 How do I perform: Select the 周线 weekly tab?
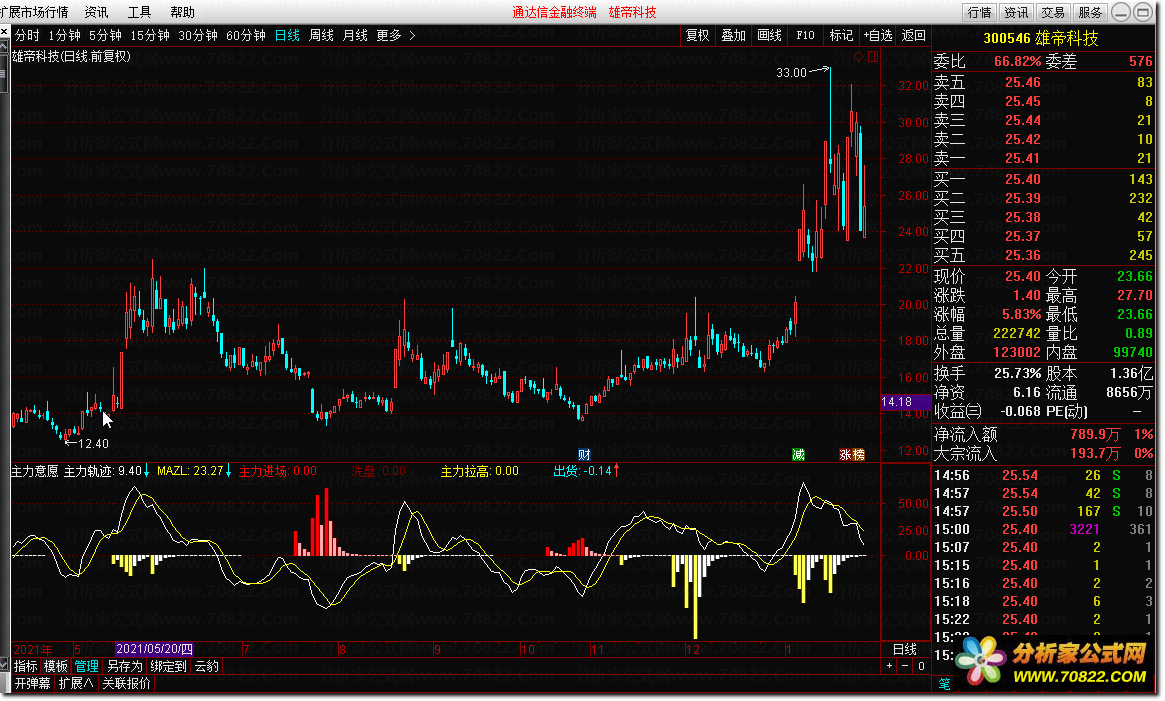click(x=321, y=35)
